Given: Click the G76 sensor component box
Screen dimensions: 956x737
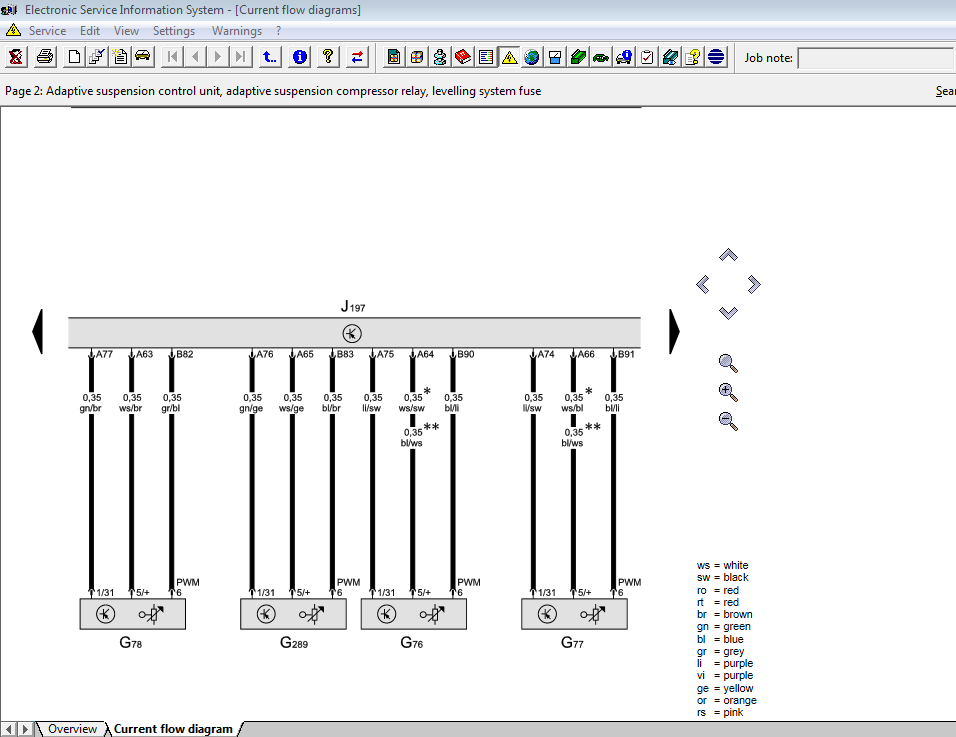Looking at the screenshot, I should click(x=413, y=614).
